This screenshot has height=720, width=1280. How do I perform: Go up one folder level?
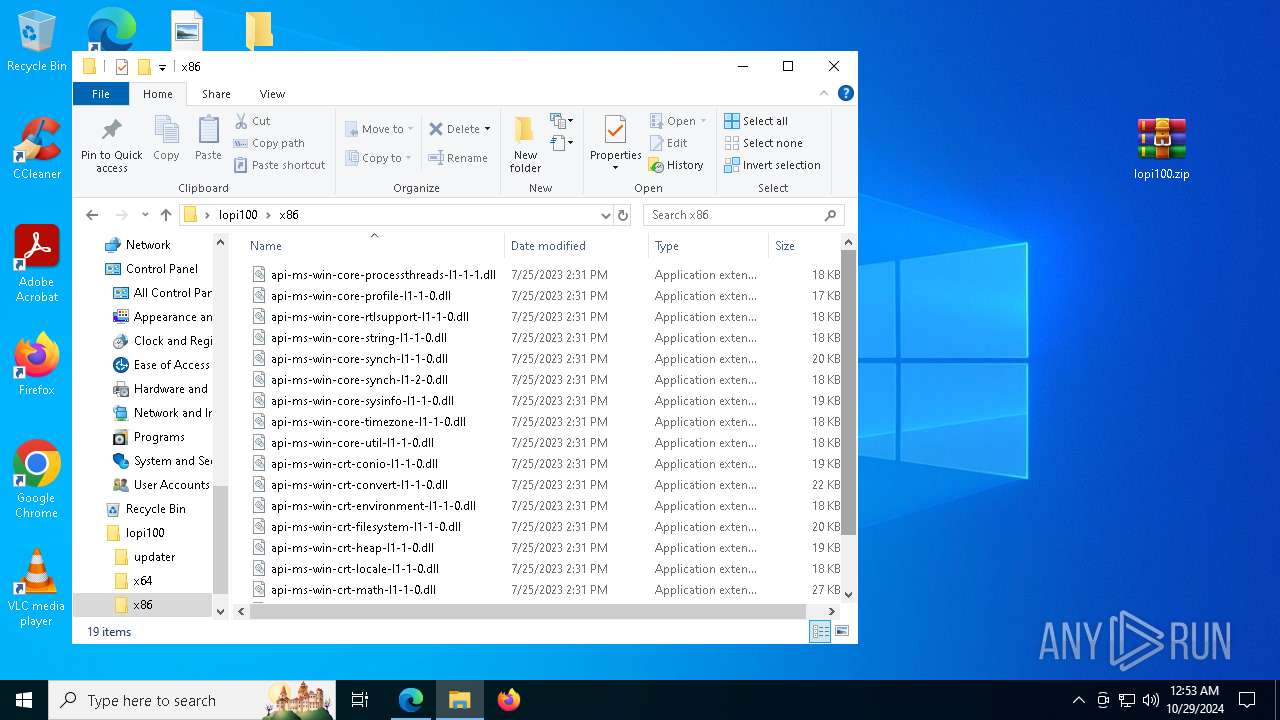click(x=166, y=215)
